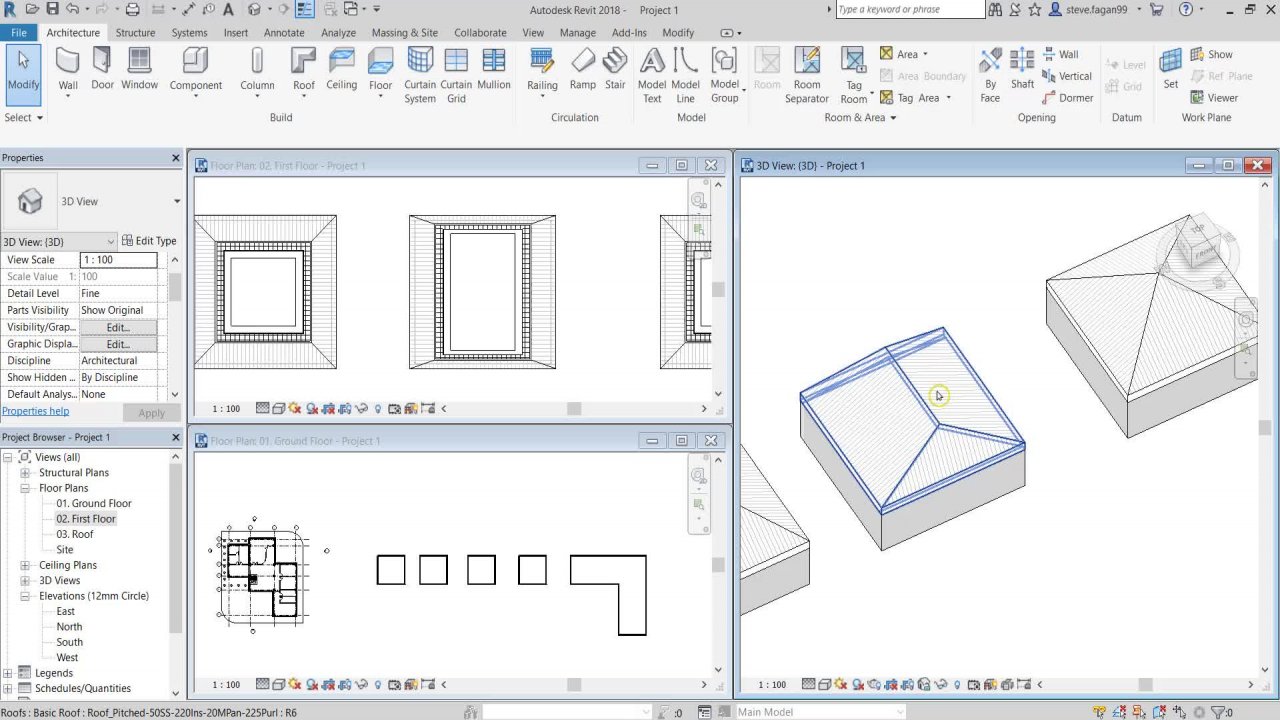This screenshot has width=1280, height=720.
Task: Toggle Temporary Hide/Isolate glasses icon
Action: 361,408
